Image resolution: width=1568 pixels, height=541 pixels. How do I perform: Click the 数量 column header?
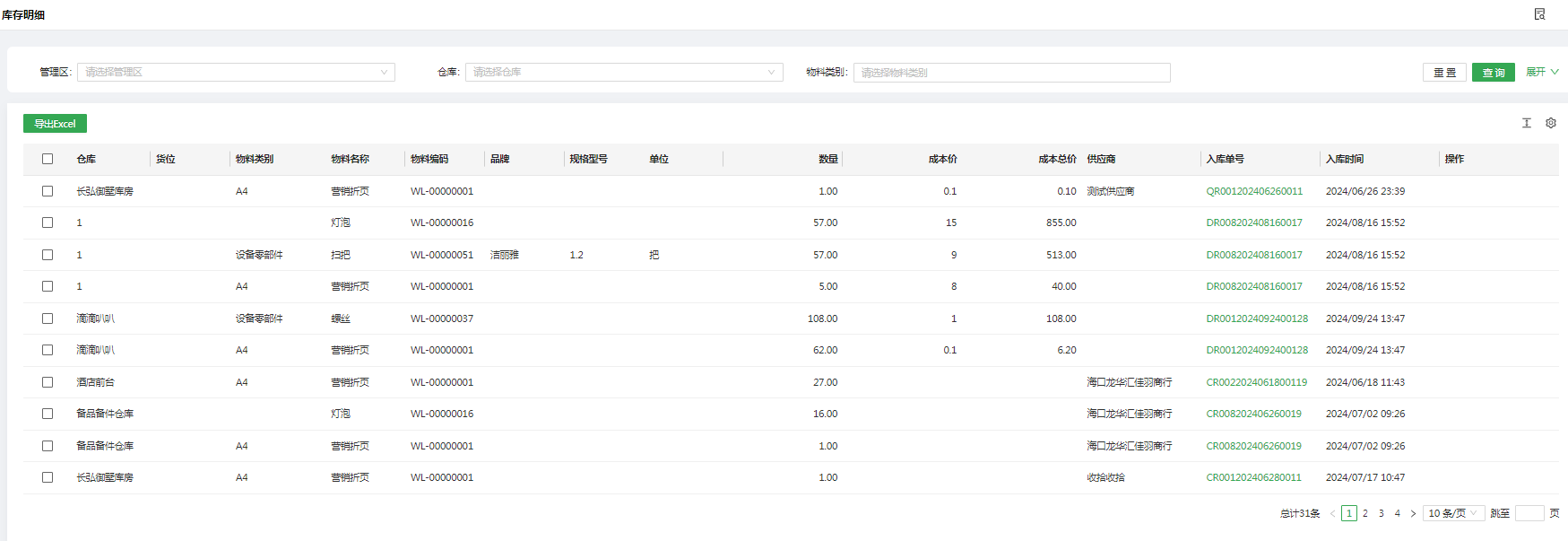[828, 159]
